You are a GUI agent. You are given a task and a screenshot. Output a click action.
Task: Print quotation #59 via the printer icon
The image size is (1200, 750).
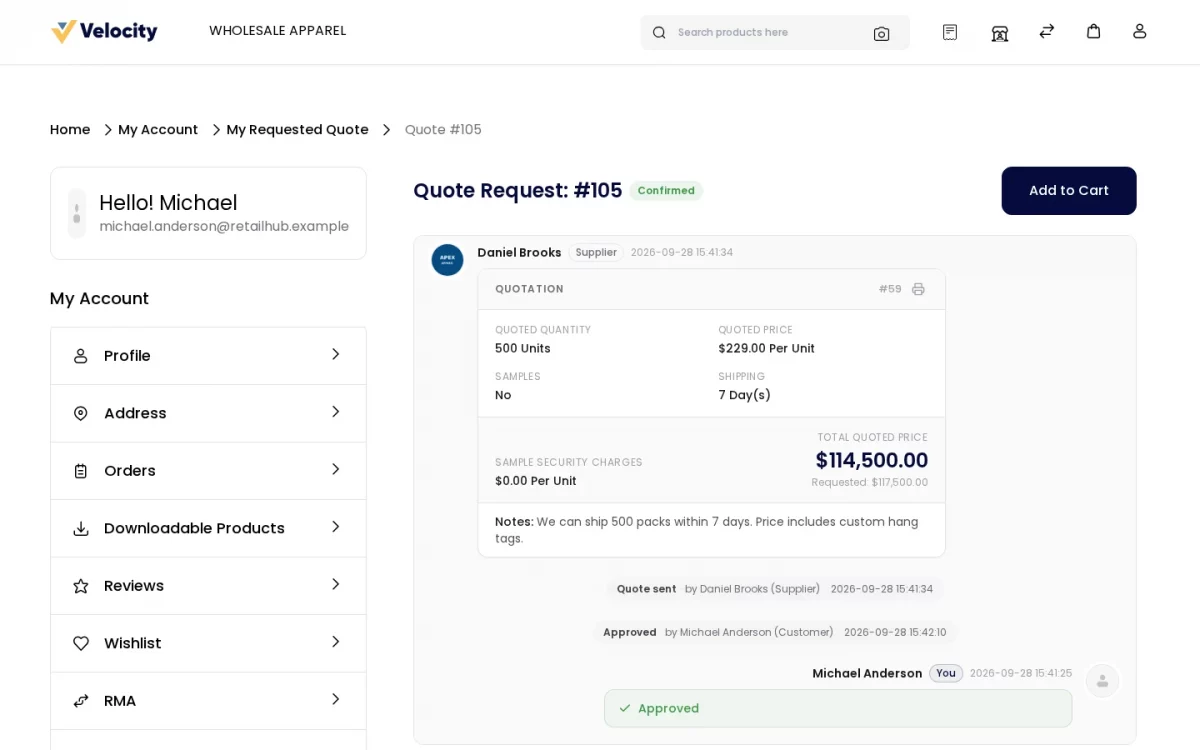click(x=918, y=289)
